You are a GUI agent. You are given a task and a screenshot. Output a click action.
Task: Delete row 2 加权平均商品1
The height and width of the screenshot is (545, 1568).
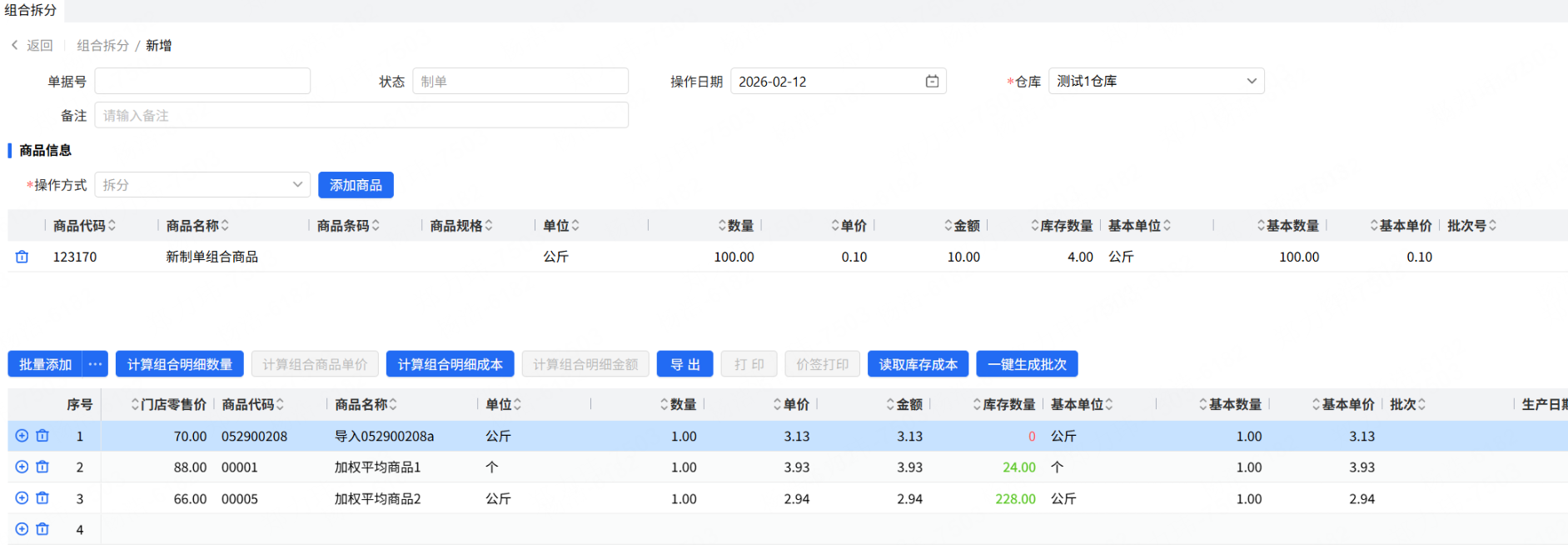(x=42, y=467)
